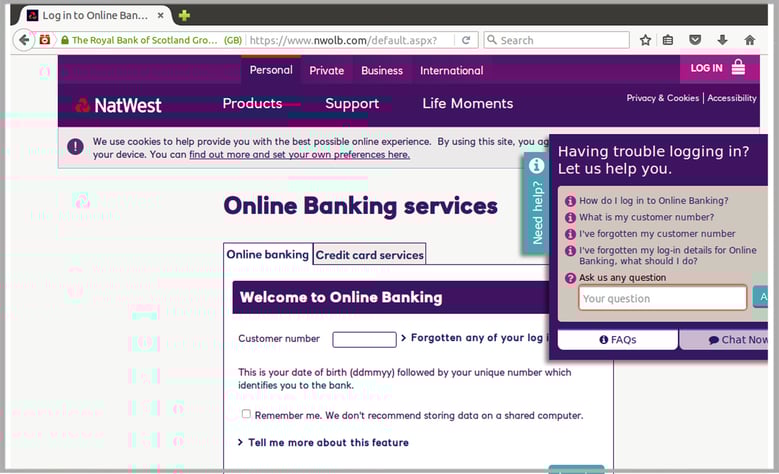Click the orange extension icon beside back button

click(x=45, y=40)
